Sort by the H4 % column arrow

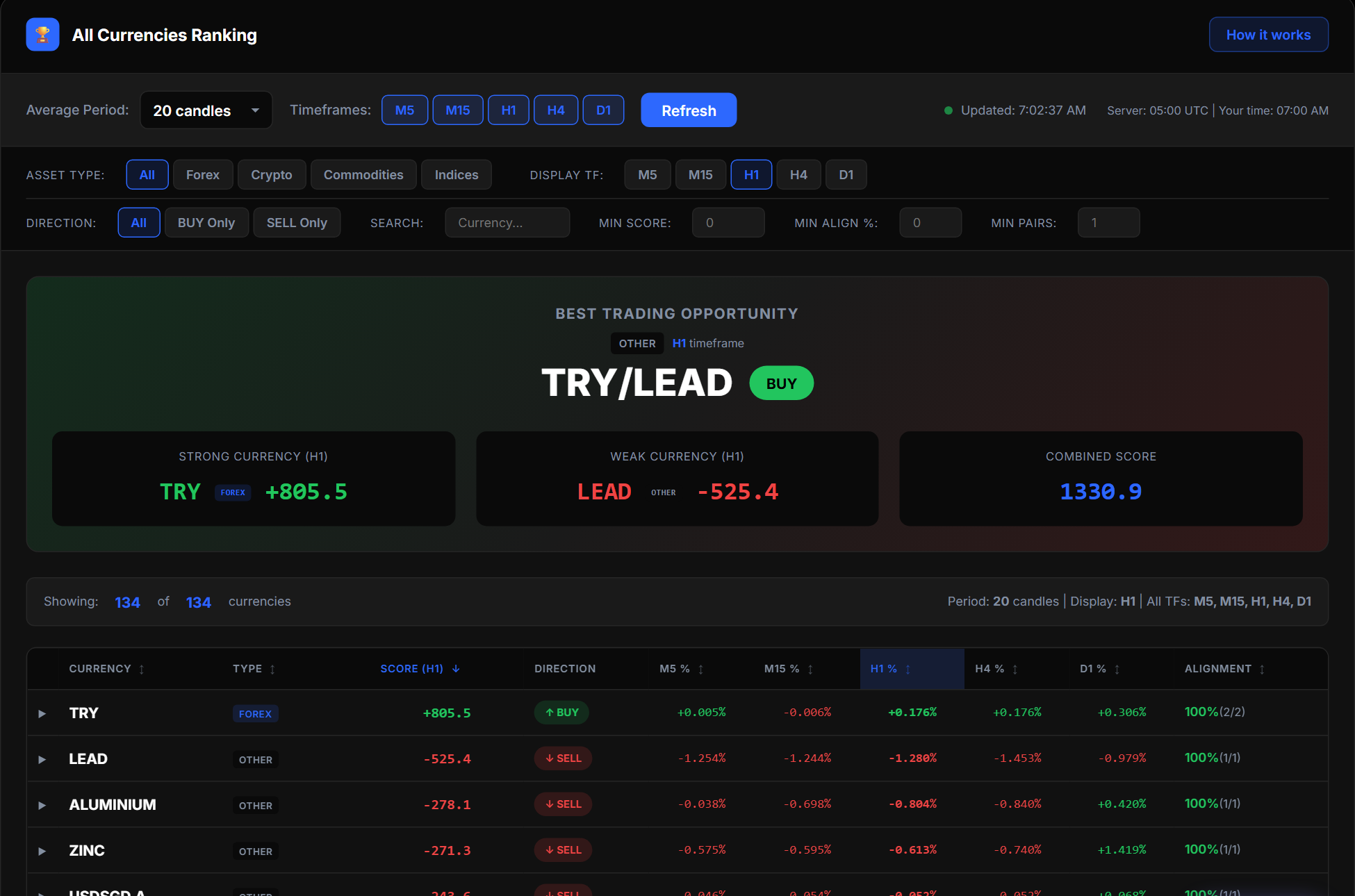pyautogui.click(x=1015, y=669)
